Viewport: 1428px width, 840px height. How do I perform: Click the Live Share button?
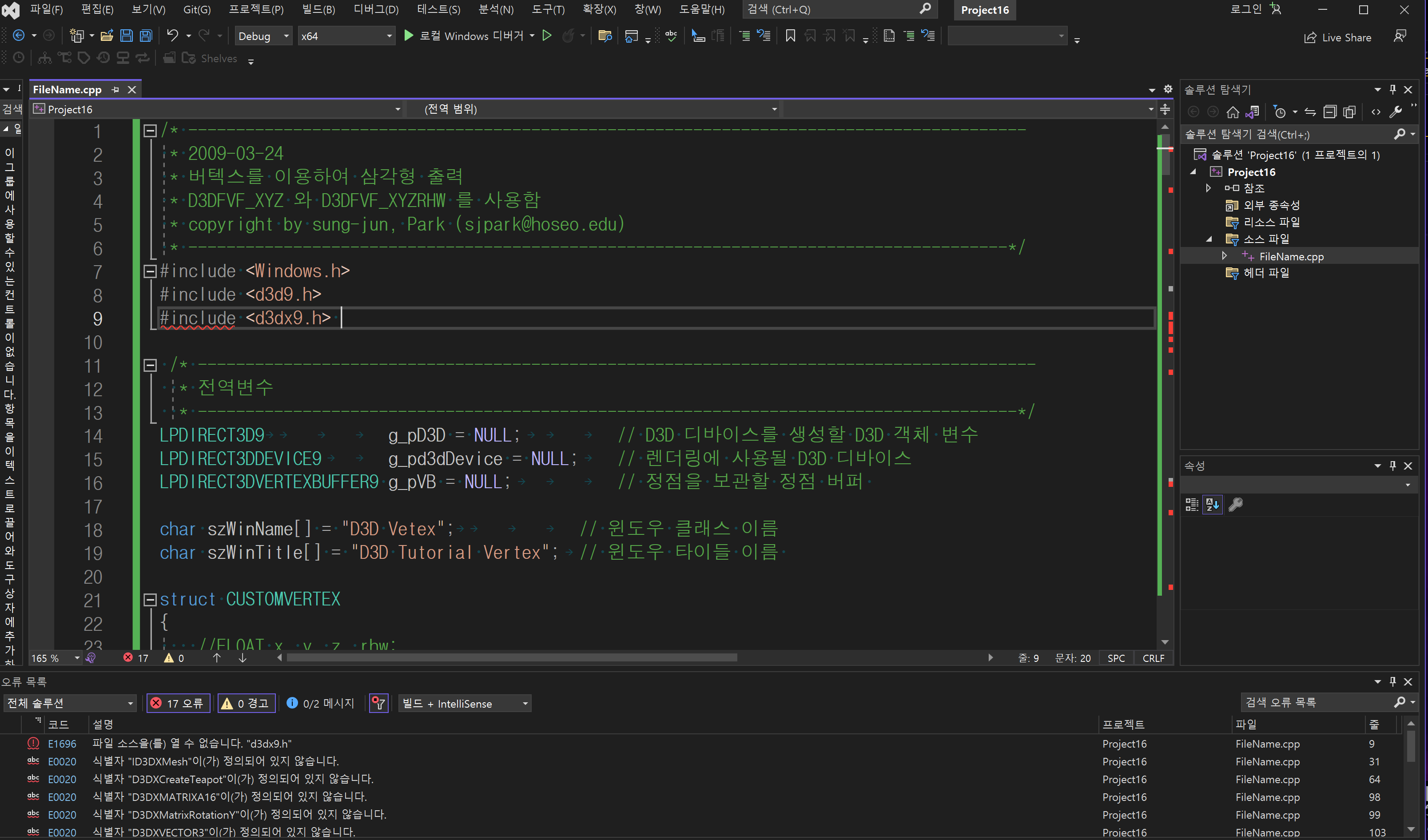(x=1337, y=37)
